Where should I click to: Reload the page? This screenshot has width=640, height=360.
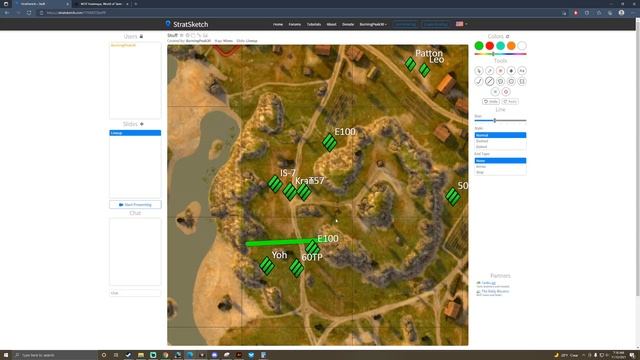tap(29, 13)
